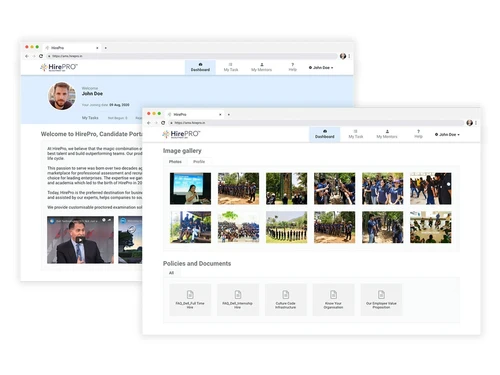The width and height of the screenshot is (500, 375).
Task: Expand John Doe account menu in front window
Action: pyautogui.click(x=447, y=135)
